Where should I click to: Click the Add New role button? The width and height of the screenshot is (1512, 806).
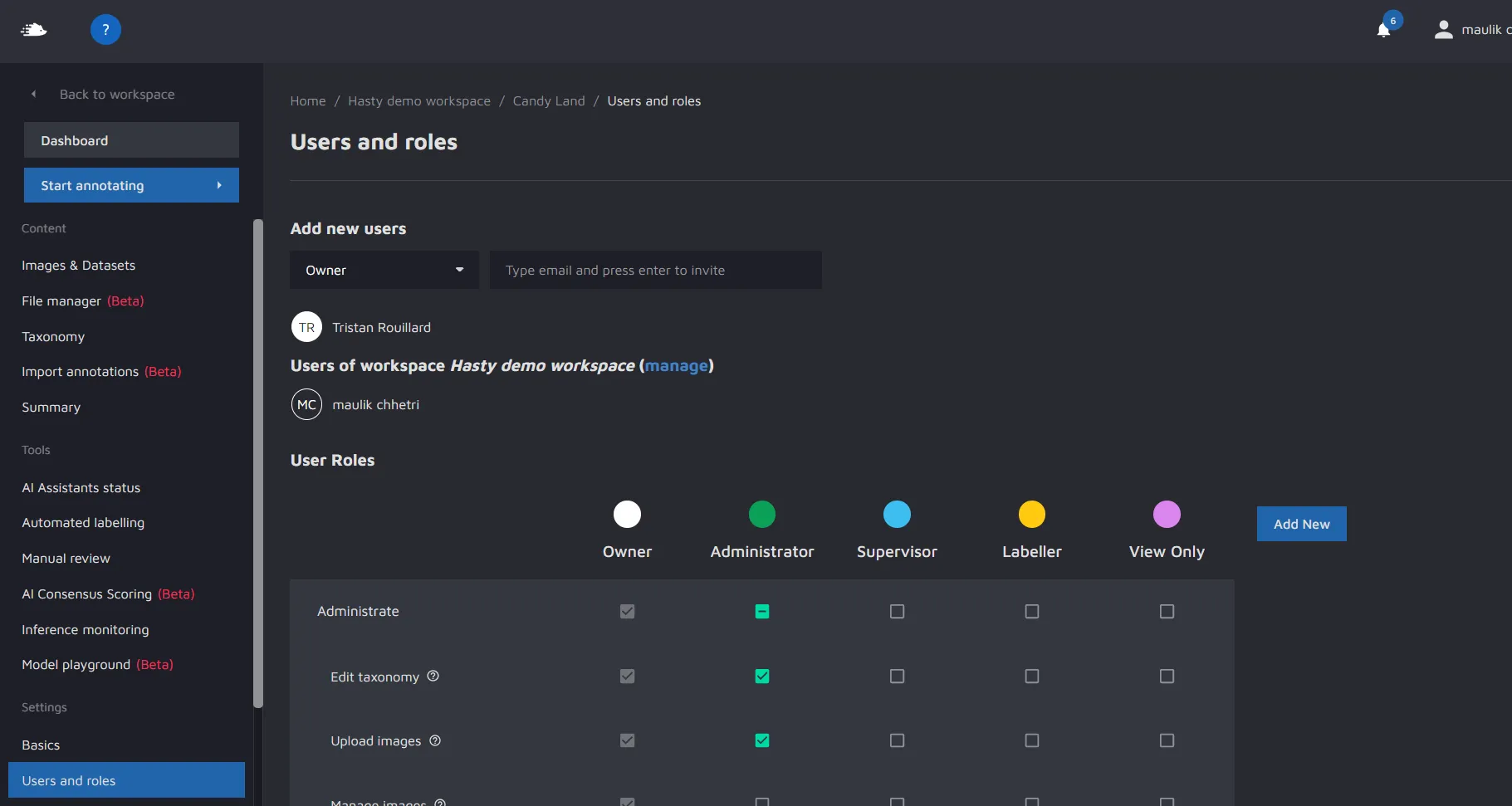point(1301,524)
